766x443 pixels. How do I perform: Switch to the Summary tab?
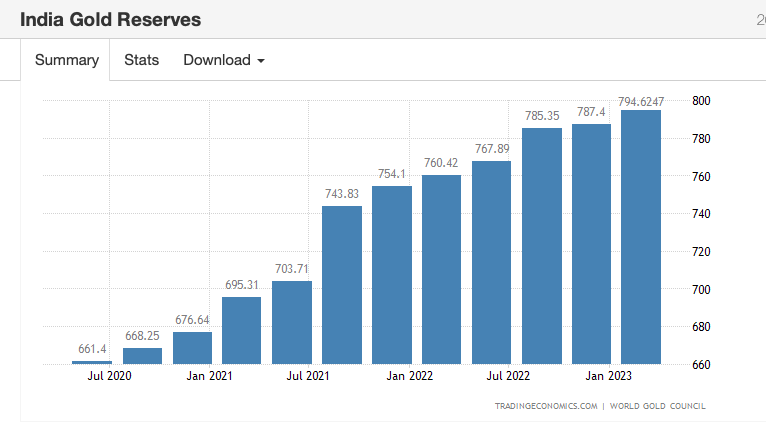67,60
